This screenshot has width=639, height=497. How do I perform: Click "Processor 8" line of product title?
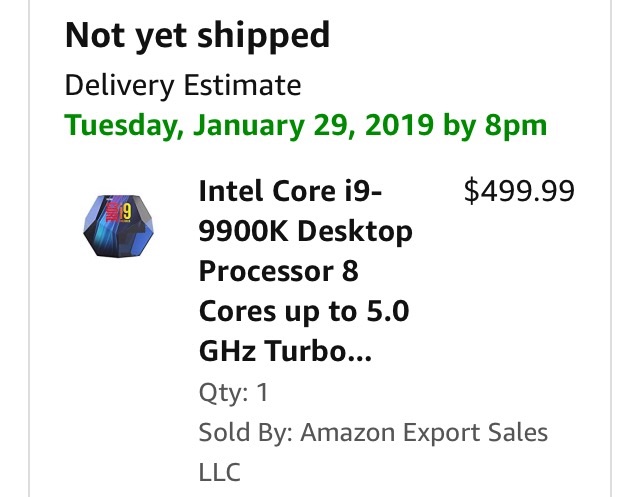click(279, 271)
